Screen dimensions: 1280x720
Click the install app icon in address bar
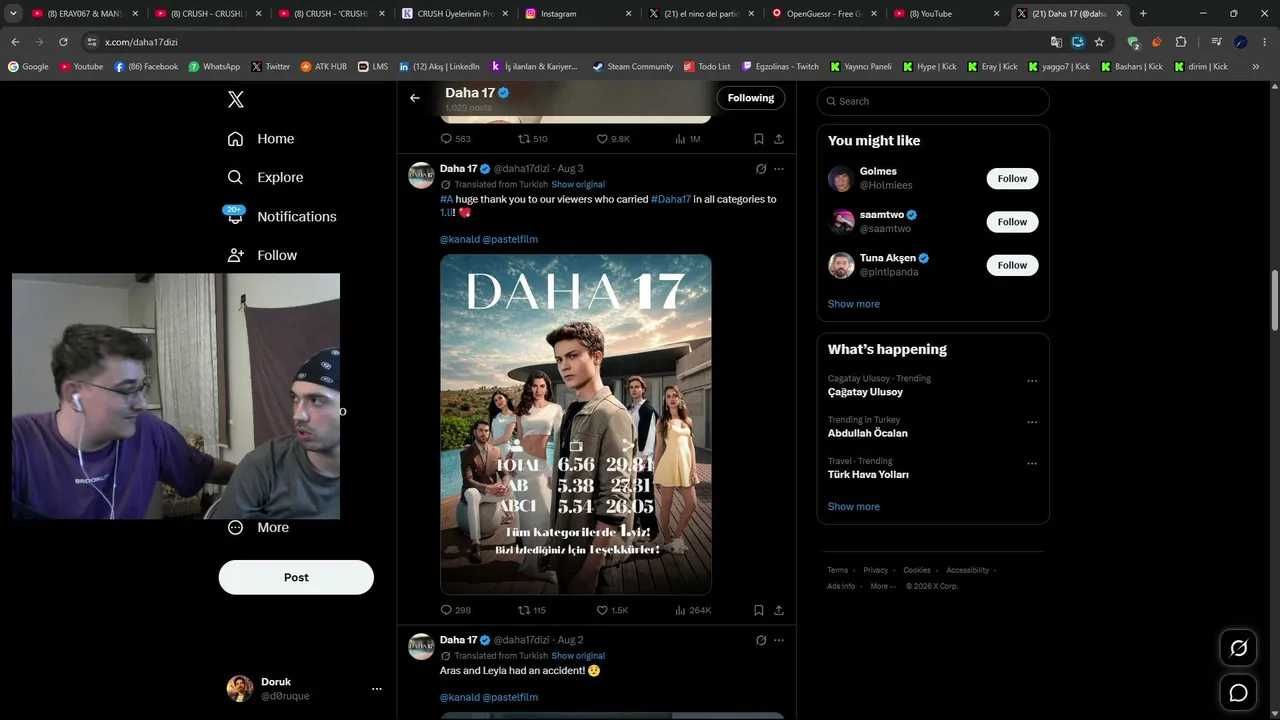(1077, 42)
